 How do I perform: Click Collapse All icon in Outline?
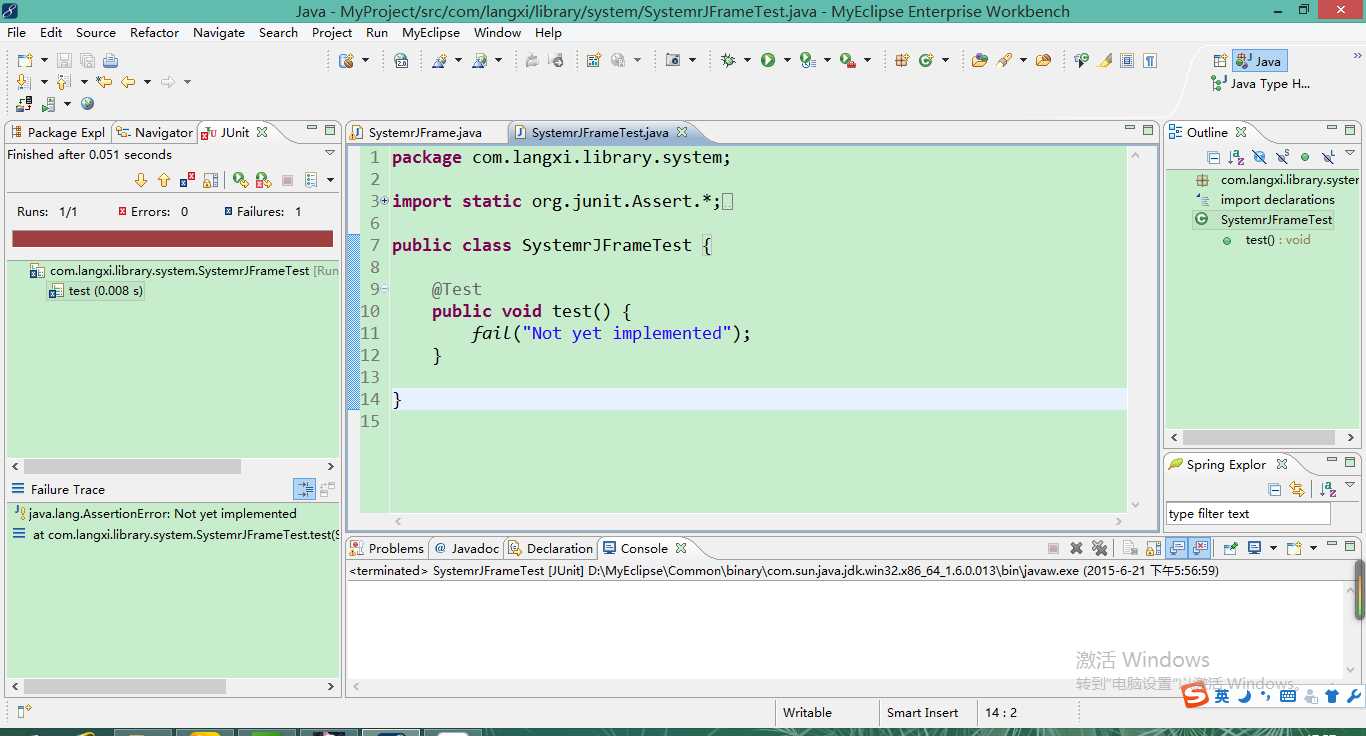pos(1213,157)
